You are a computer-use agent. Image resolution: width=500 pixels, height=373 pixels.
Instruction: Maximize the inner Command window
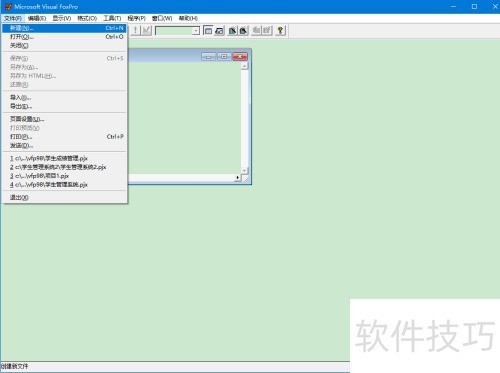pos(224,57)
